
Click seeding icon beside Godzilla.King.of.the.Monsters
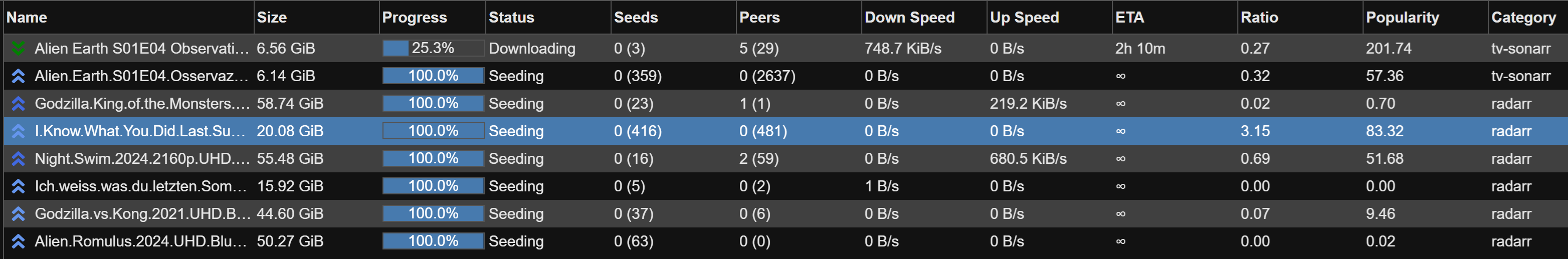pyautogui.click(x=18, y=103)
